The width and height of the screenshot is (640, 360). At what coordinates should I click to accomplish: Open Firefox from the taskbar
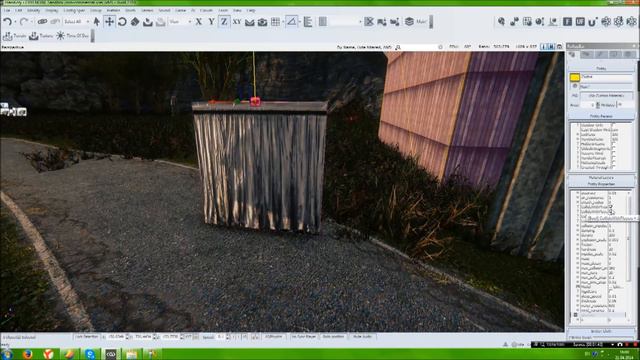(x=27, y=354)
